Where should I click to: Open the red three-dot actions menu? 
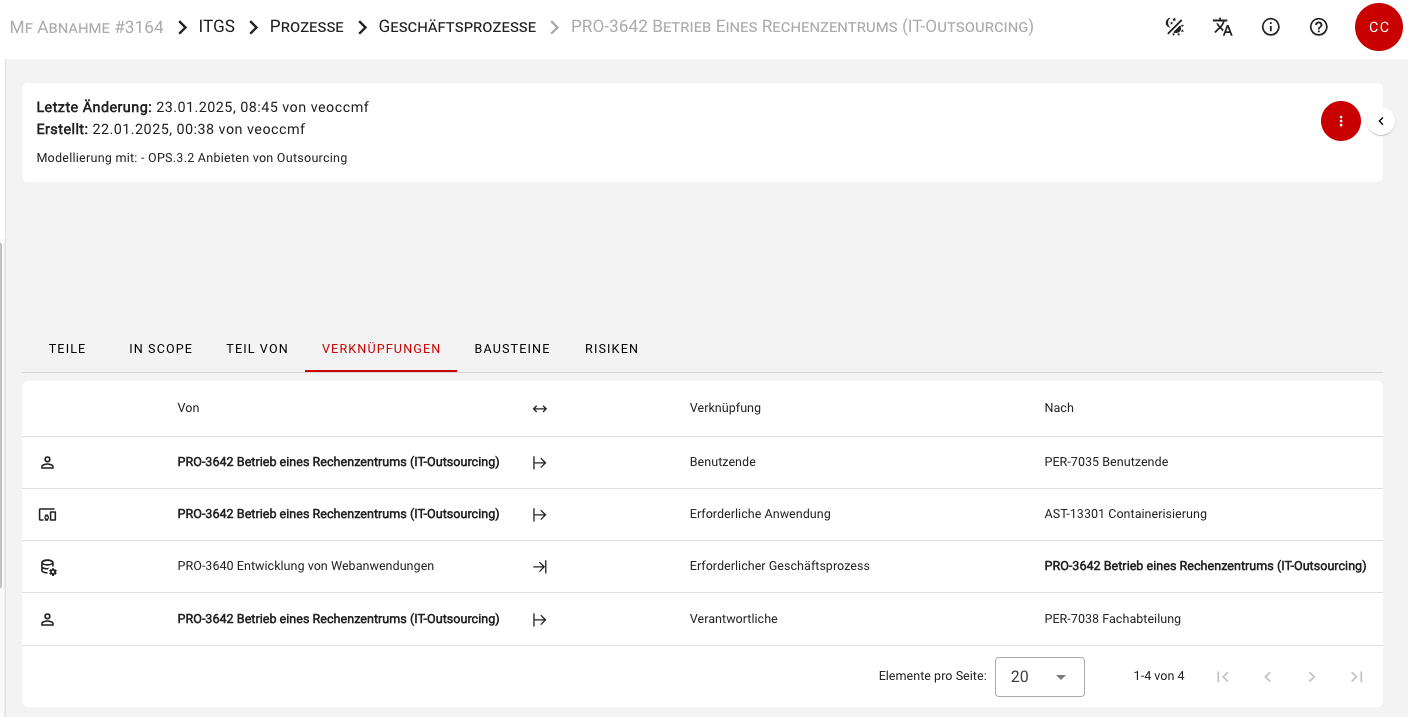[1340, 121]
